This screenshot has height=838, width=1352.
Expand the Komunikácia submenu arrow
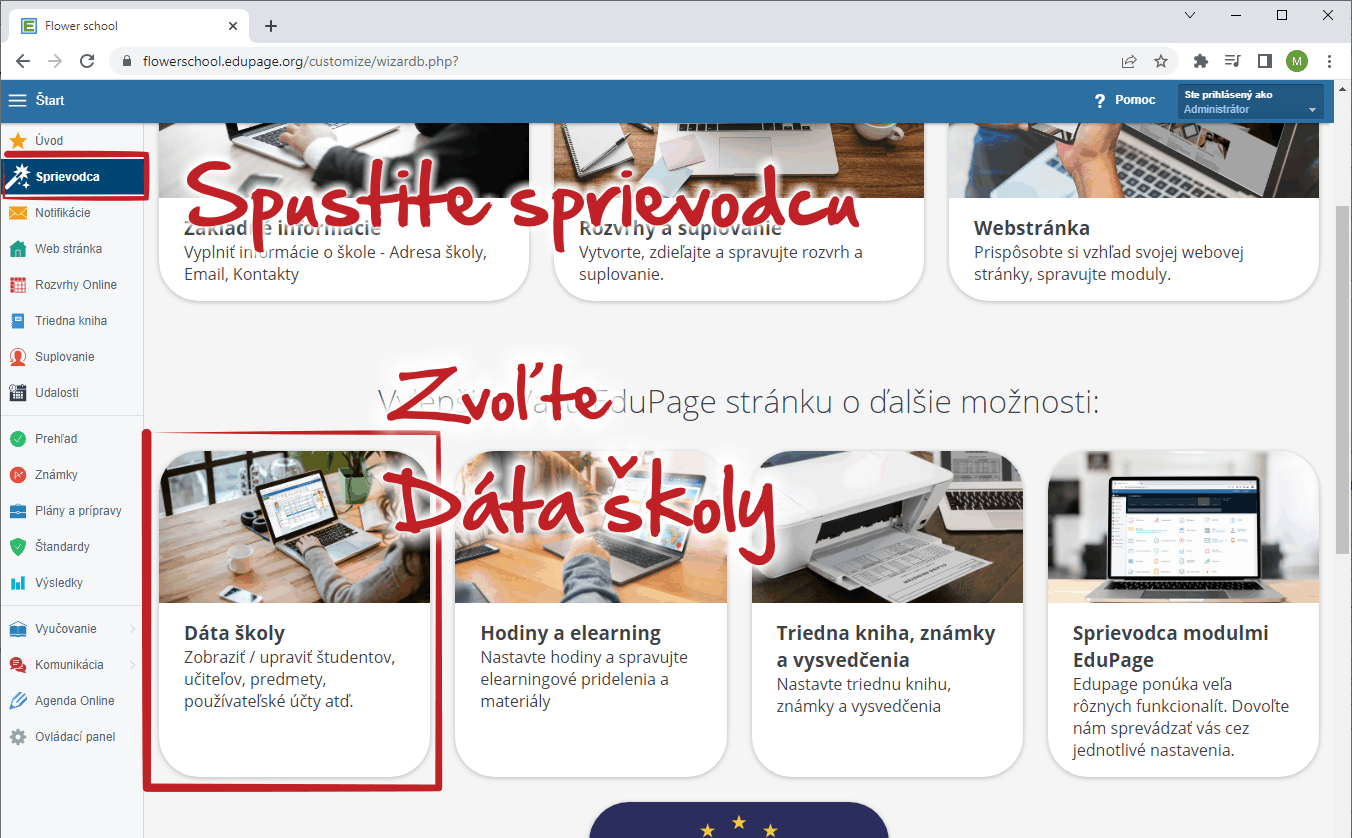coord(133,665)
